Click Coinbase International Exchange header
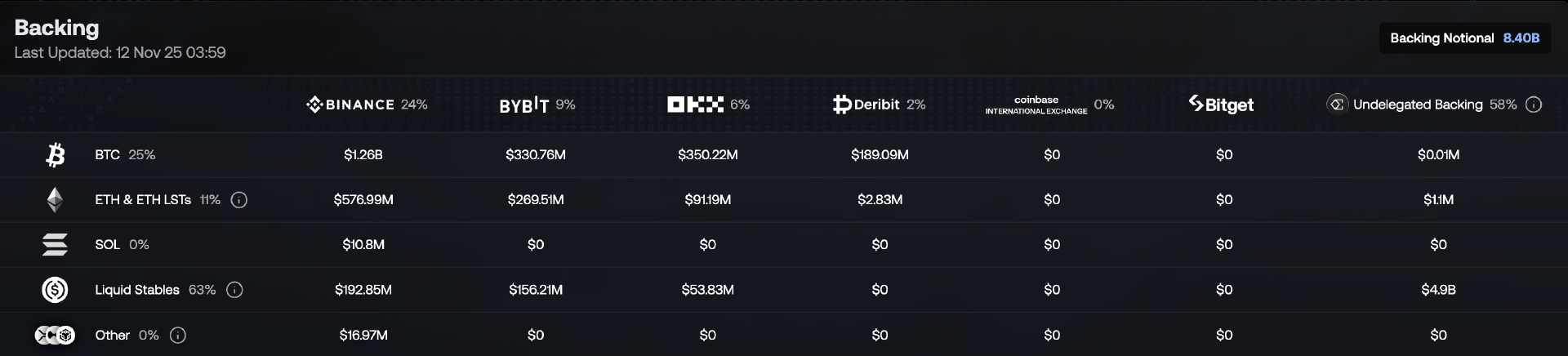The height and width of the screenshot is (356, 1568). (x=1036, y=105)
